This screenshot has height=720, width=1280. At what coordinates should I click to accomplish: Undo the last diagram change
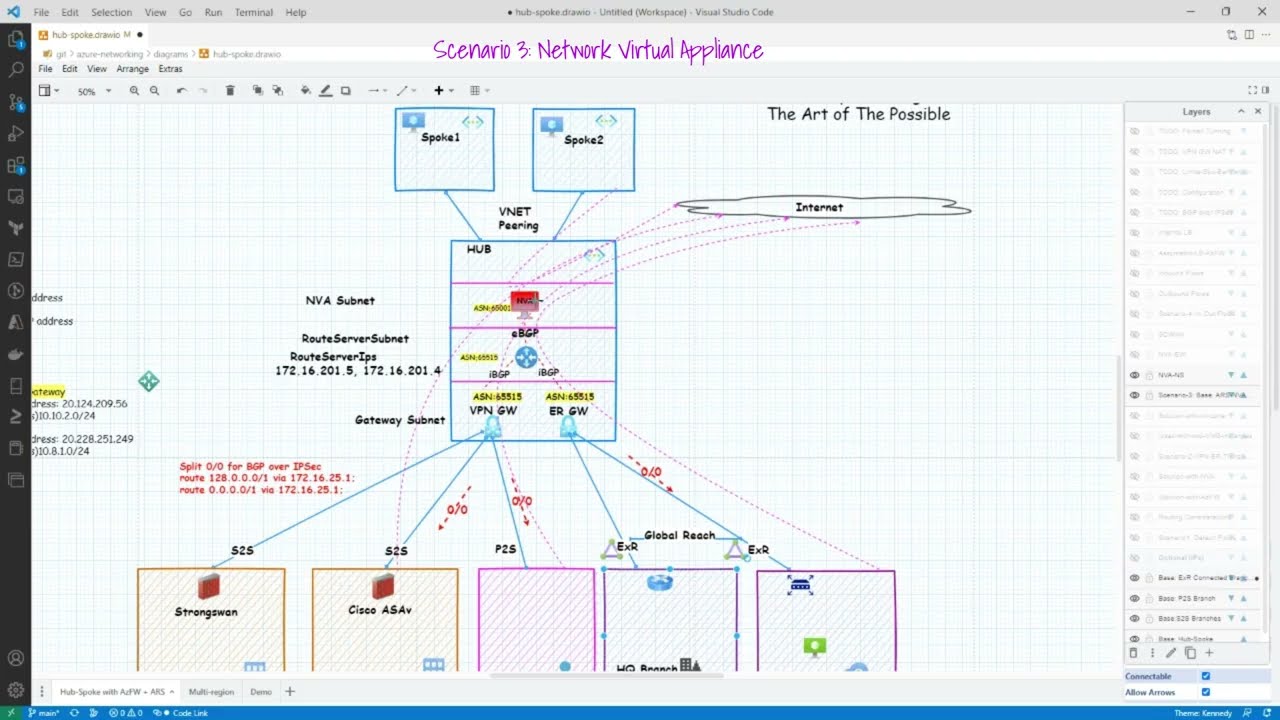(x=181, y=91)
